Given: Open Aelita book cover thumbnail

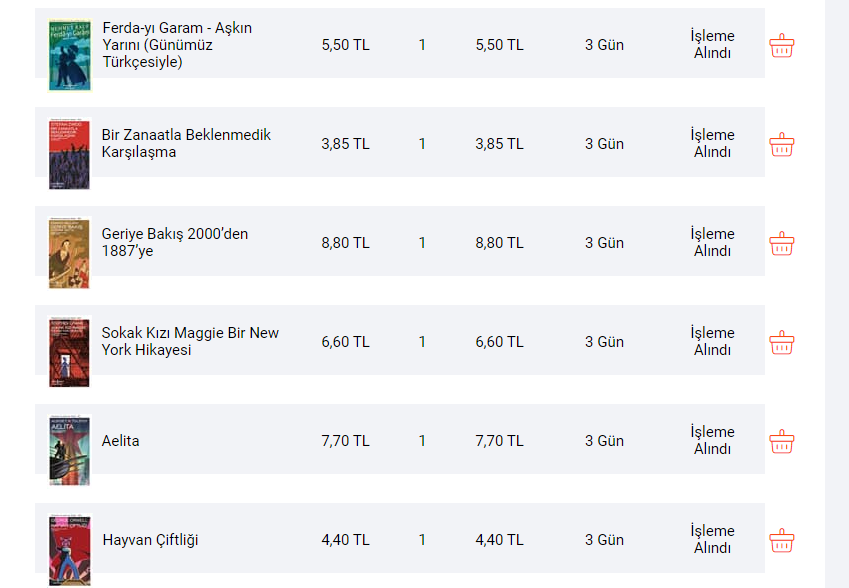Looking at the screenshot, I should (x=69, y=450).
